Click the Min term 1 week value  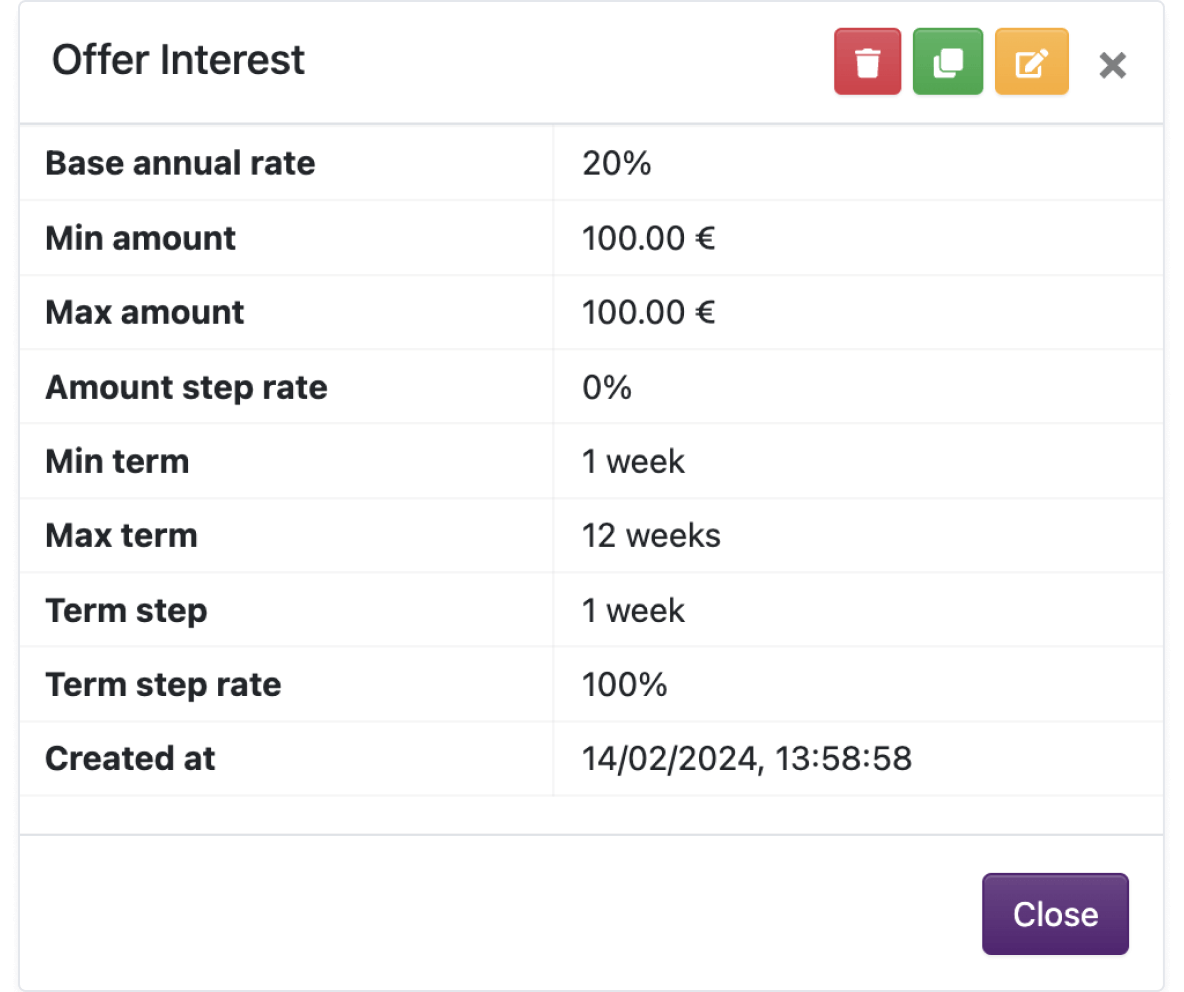click(633, 461)
